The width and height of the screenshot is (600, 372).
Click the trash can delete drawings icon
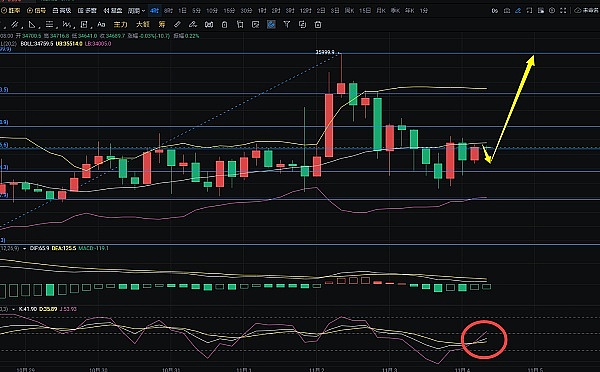(x=318, y=24)
